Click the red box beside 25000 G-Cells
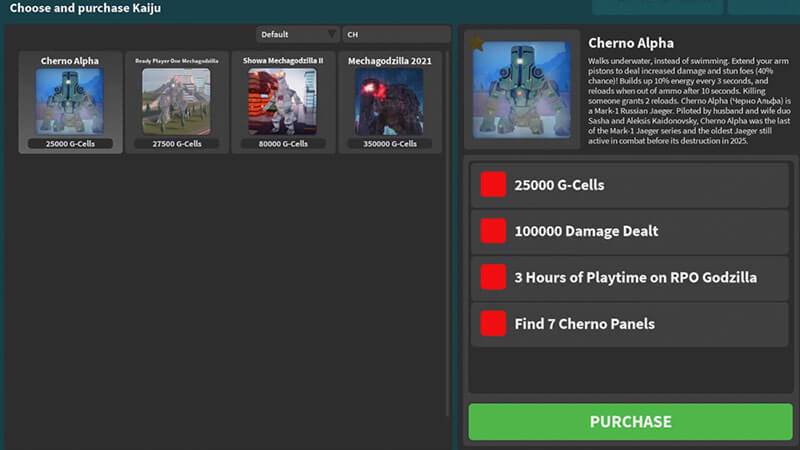This screenshot has width=800, height=450. pos(493,184)
